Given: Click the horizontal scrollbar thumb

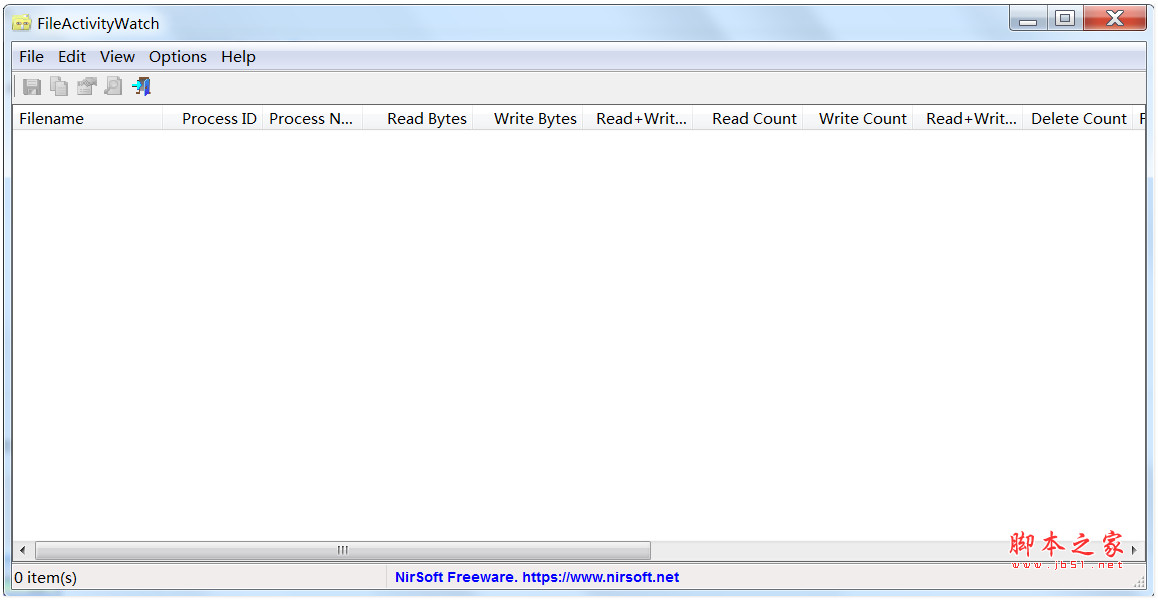Looking at the screenshot, I should coord(341,550).
